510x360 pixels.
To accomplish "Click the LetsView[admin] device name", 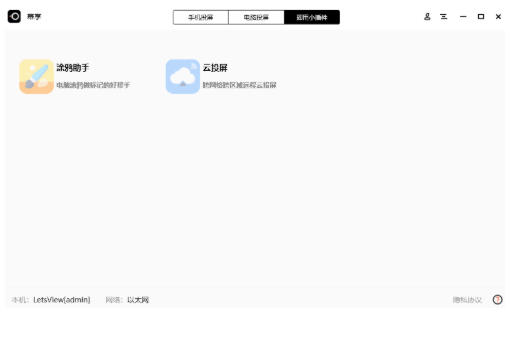I will point(62,300).
